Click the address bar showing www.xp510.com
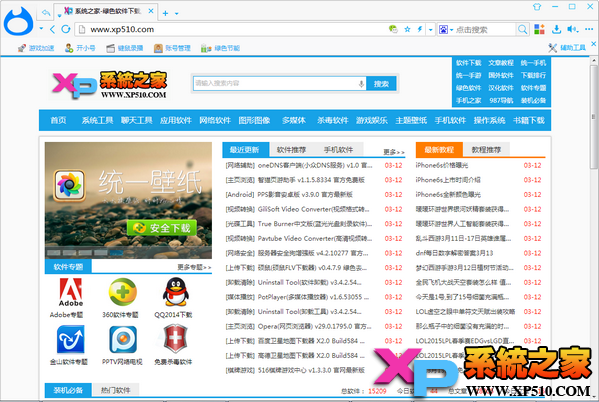 click(x=229, y=29)
